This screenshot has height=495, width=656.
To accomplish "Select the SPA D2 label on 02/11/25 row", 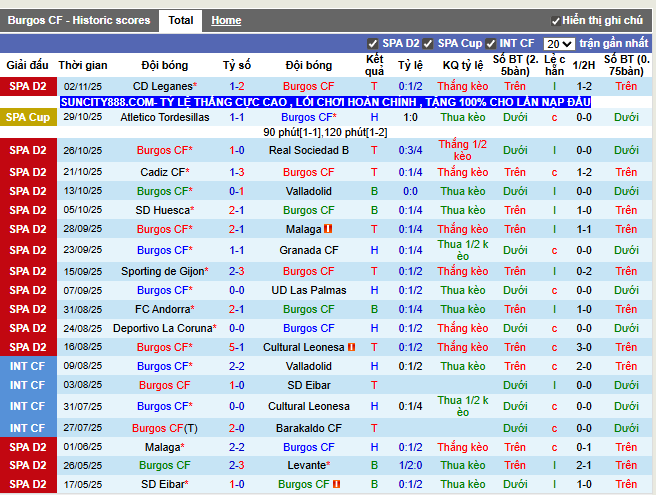I will click(28, 86).
